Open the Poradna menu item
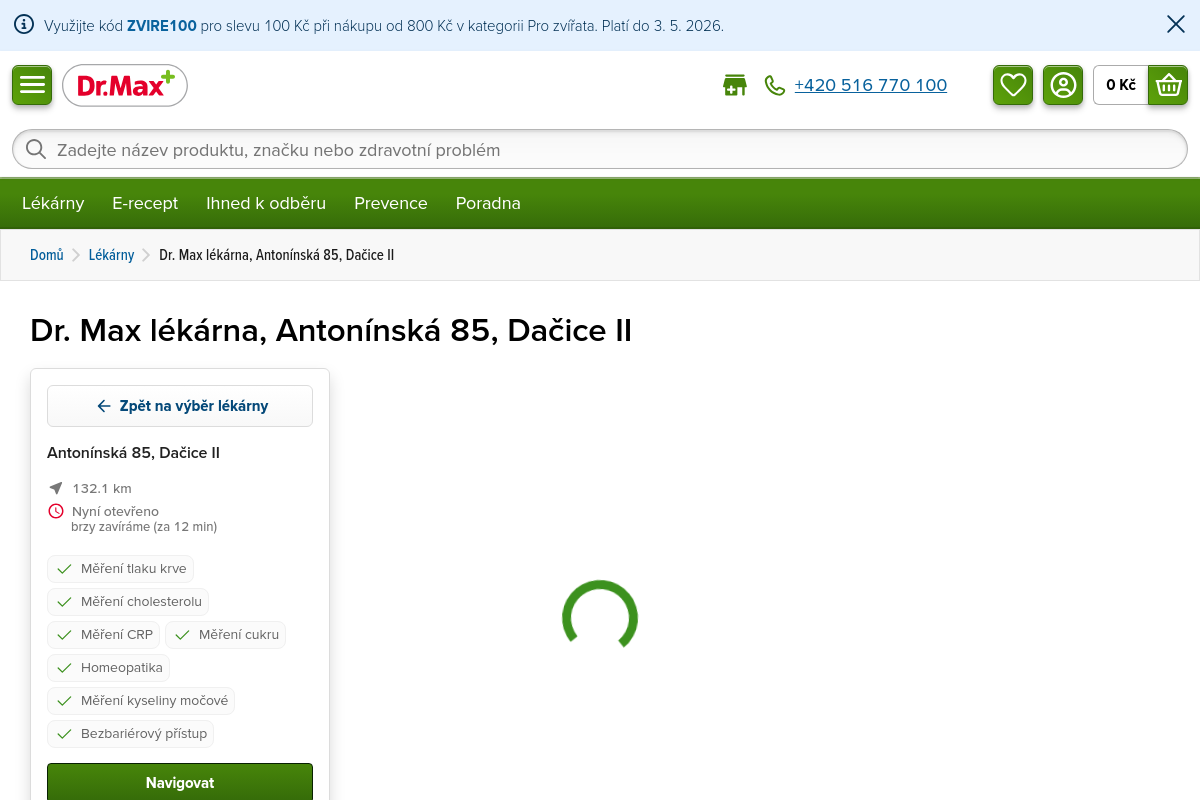Viewport: 1200px width, 800px height. coord(488,203)
